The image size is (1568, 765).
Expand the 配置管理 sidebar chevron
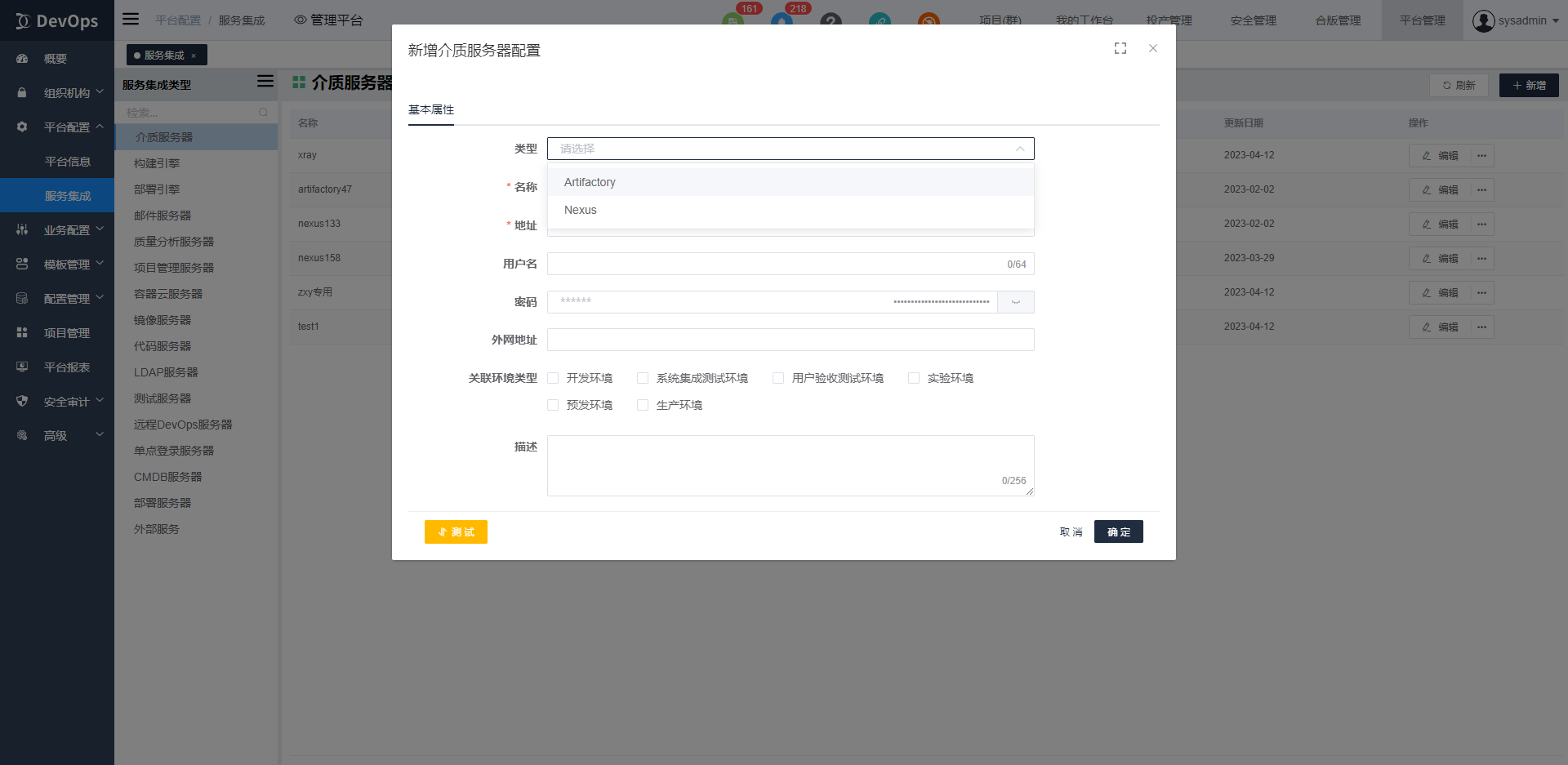click(100, 298)
